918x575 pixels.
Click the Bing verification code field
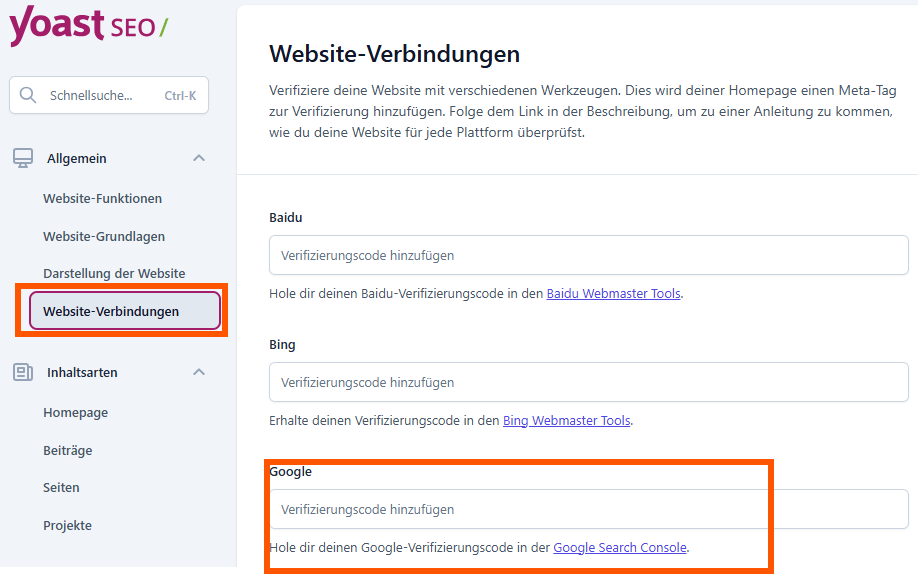click(588, 382)
